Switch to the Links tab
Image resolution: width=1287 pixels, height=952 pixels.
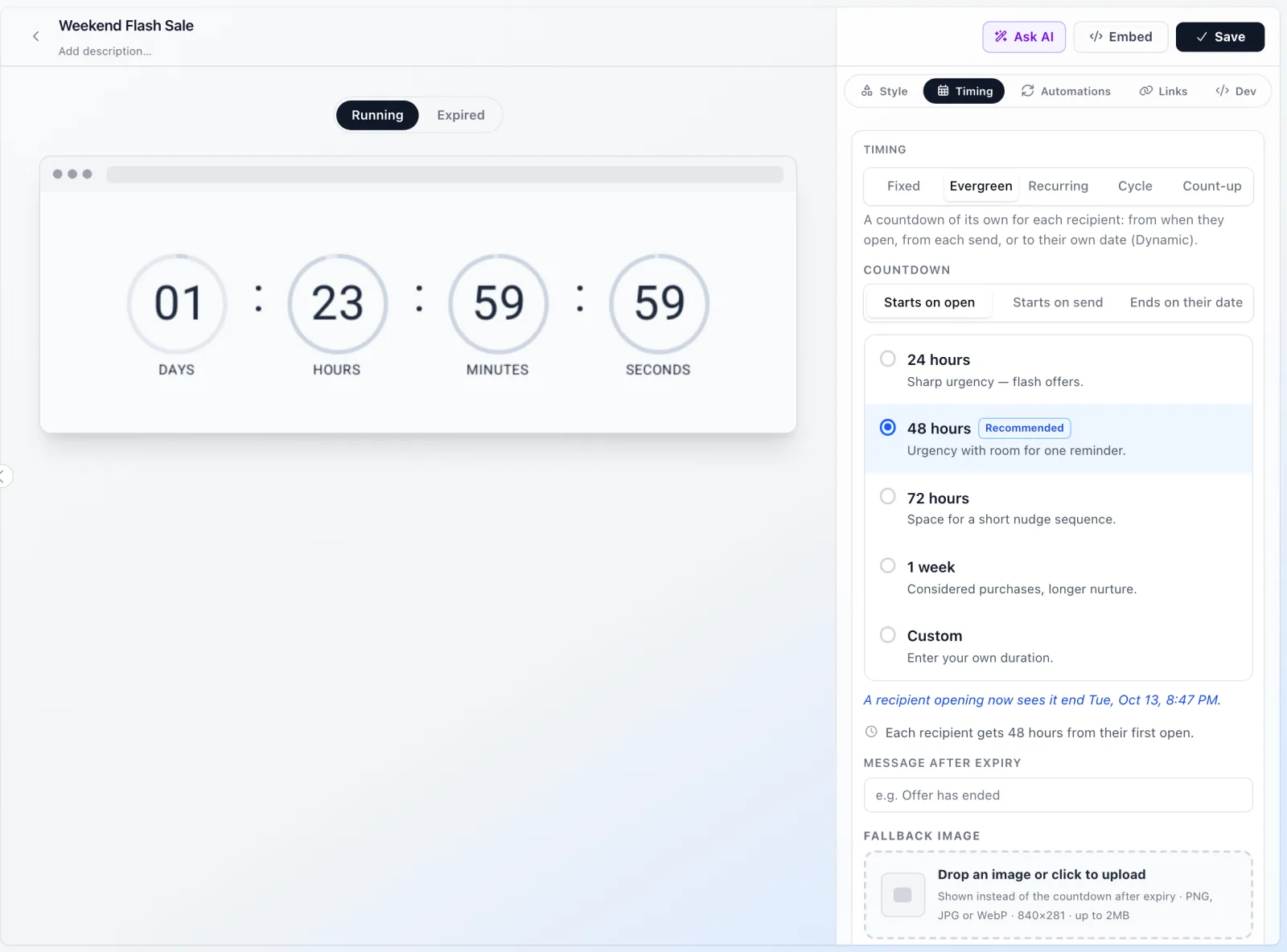click(x=1163, y=91)
